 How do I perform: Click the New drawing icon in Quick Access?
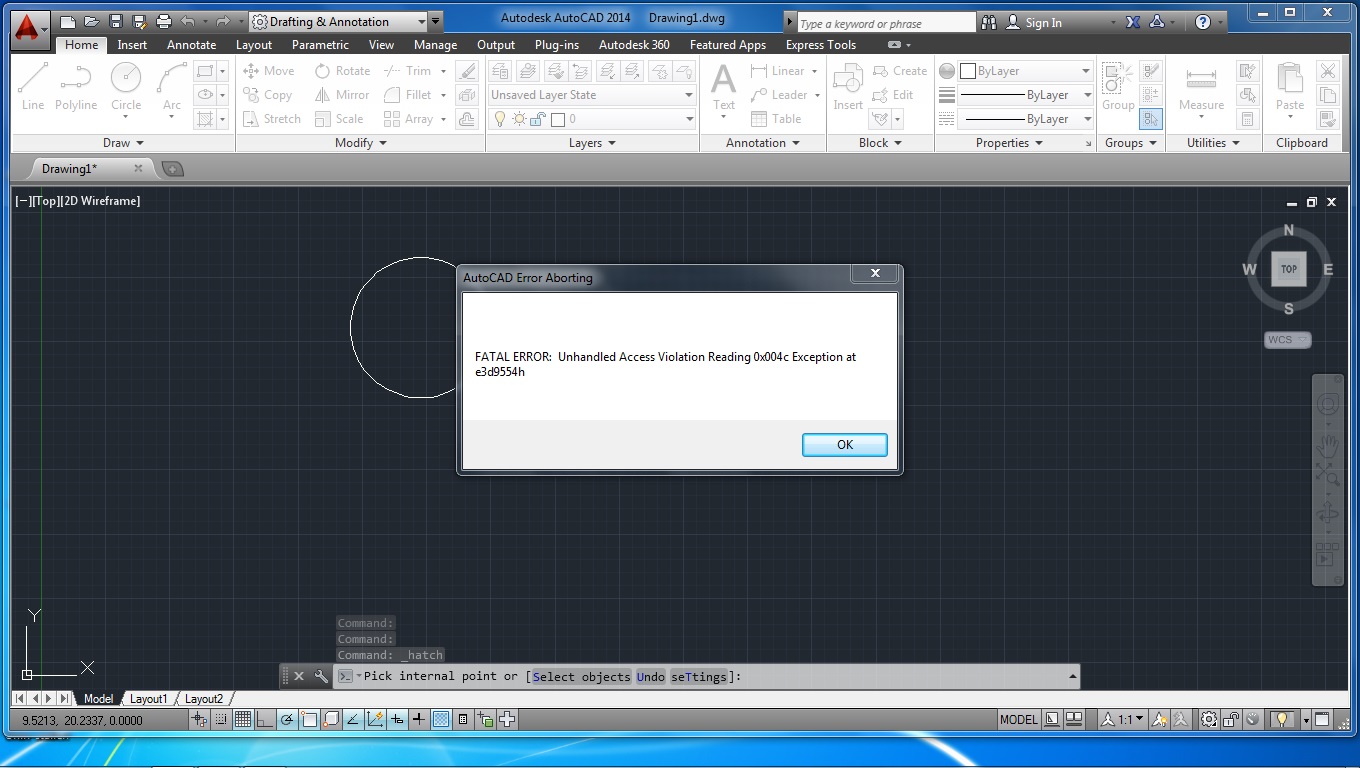point(68,21)
